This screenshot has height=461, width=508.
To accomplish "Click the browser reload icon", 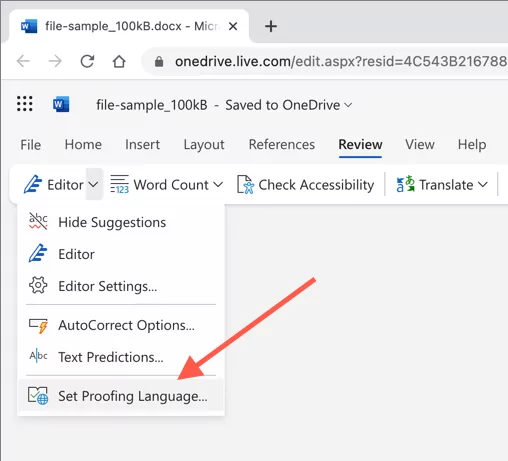I will [87, 61].
